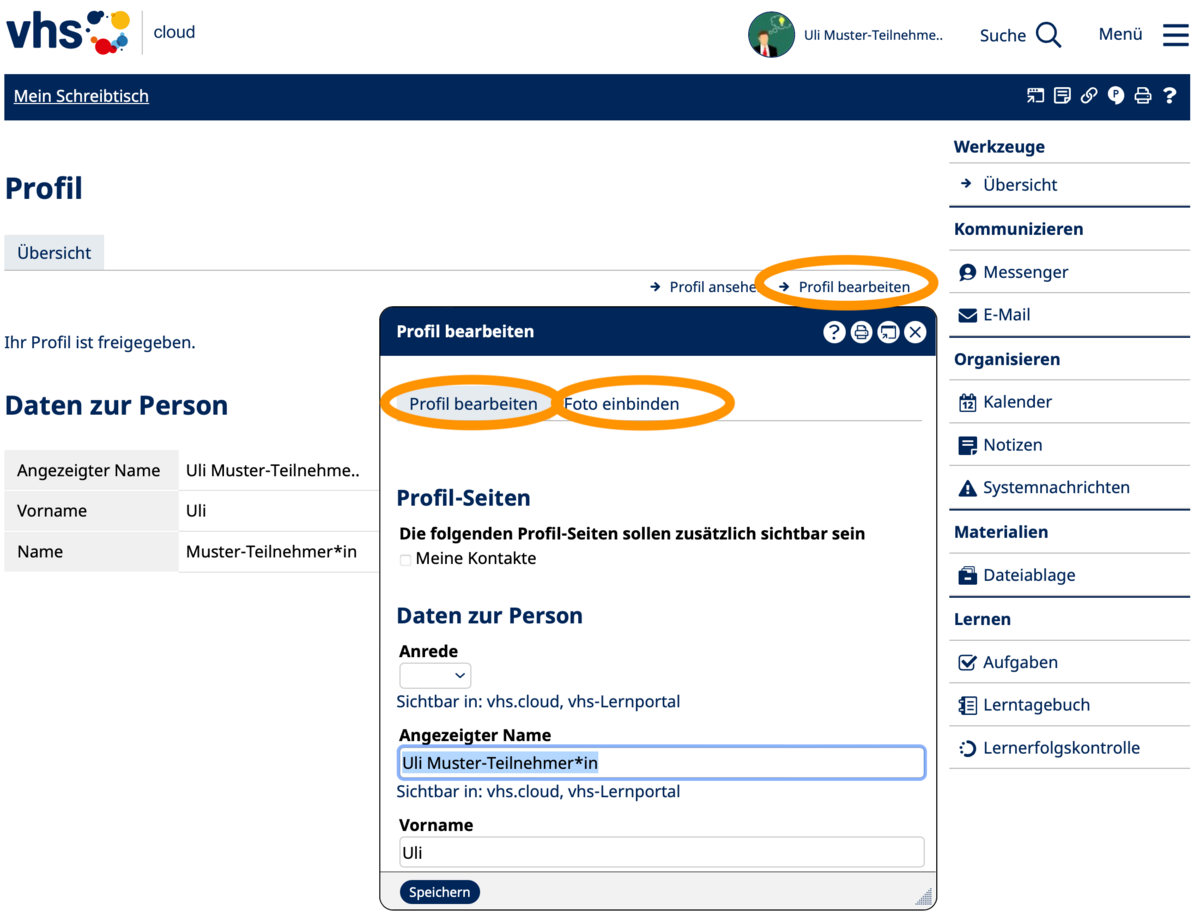
Task: Select the Übersicht tab under Profil
Action: pos(54,253)
